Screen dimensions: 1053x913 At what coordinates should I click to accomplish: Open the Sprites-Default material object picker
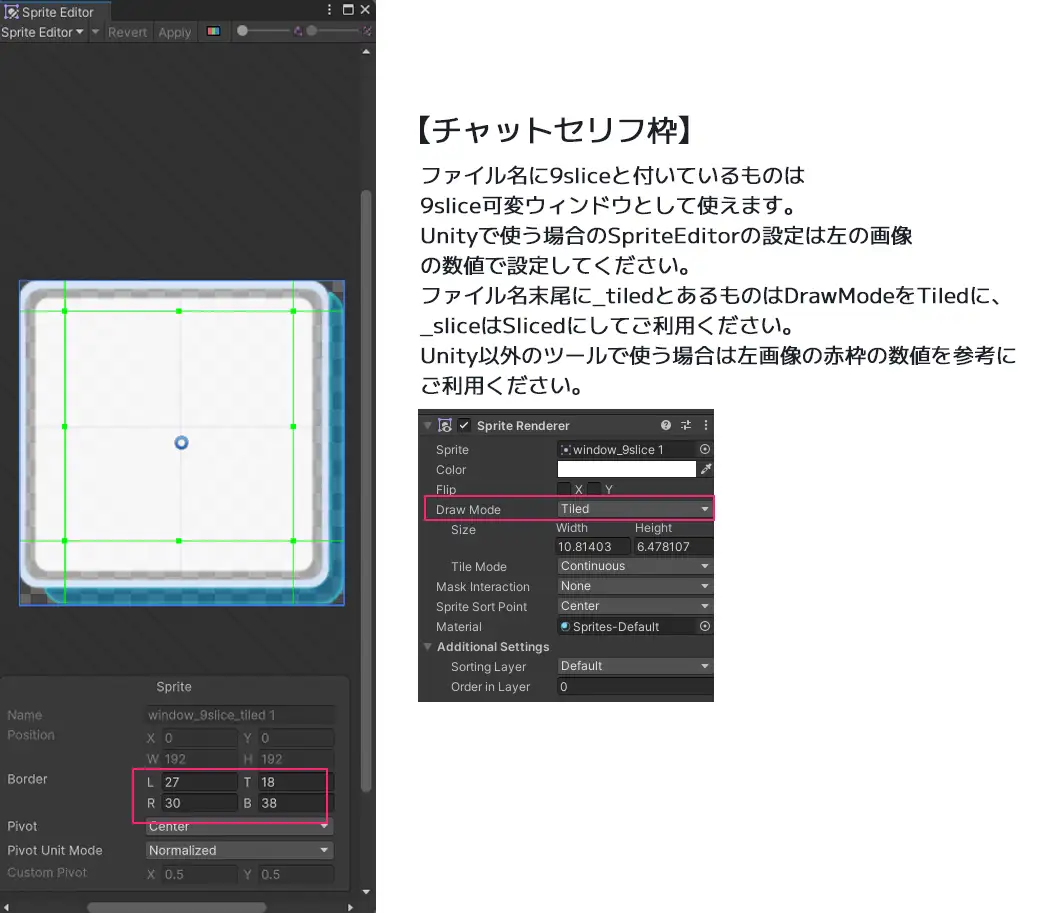click(x=704, y=626)
